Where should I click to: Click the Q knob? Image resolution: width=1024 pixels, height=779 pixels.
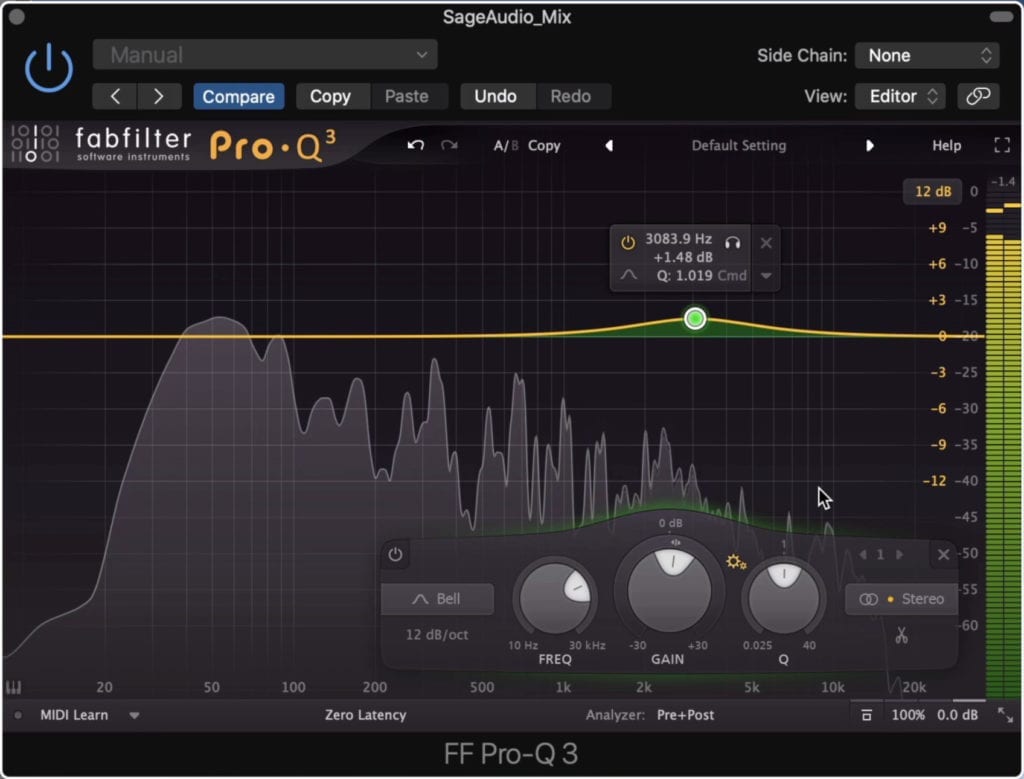(784, 597)
